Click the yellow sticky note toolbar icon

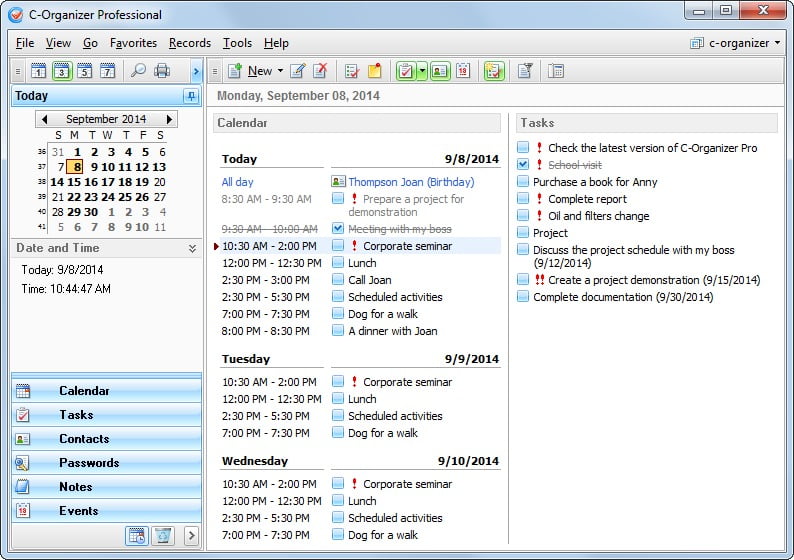point(375,71)
